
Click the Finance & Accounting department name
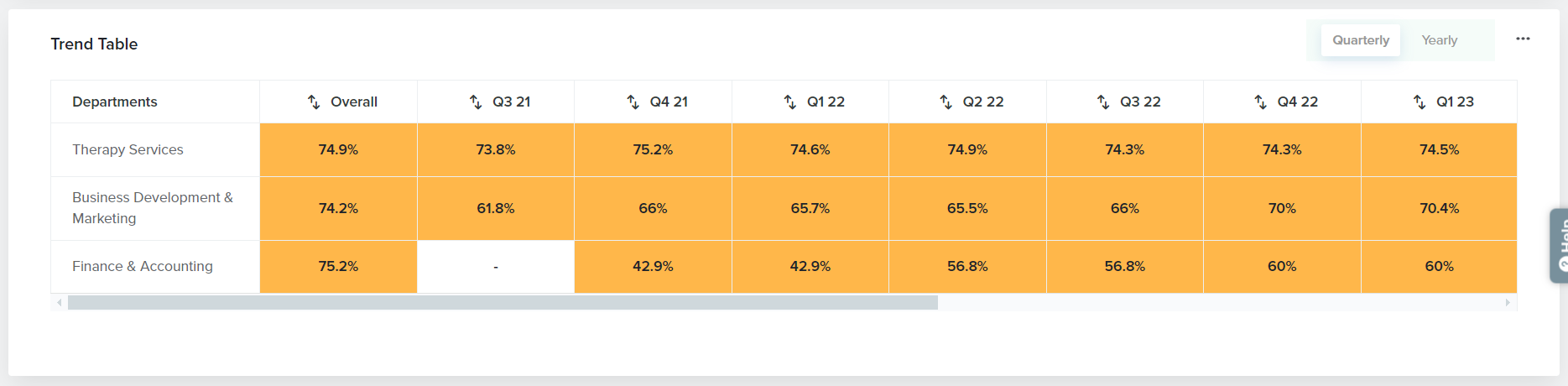[143, 266]
